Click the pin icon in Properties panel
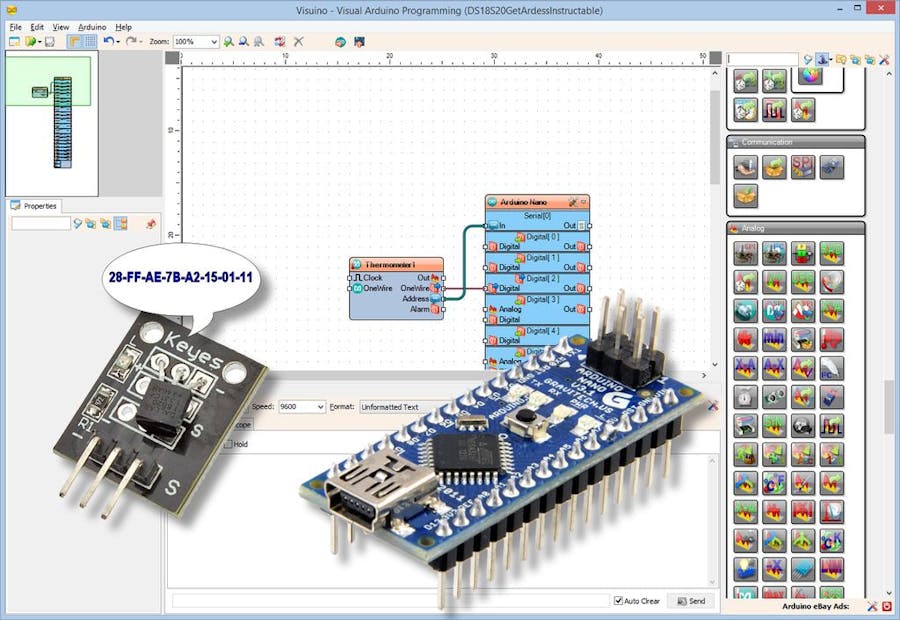The height and width of the screenshot is (620, 900). [151, 223]
